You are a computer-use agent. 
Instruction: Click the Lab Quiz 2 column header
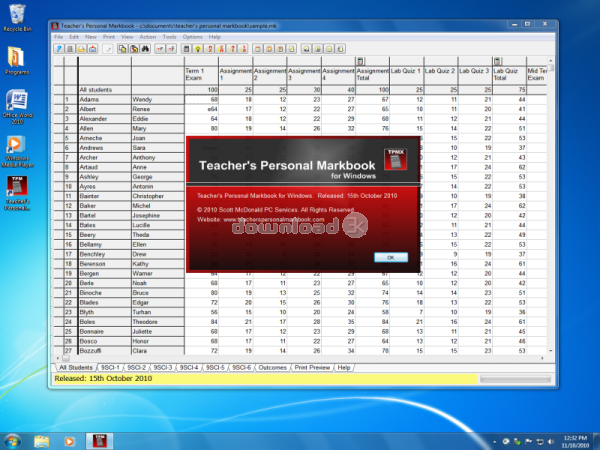pyautogui.click(x=441, y=75)
